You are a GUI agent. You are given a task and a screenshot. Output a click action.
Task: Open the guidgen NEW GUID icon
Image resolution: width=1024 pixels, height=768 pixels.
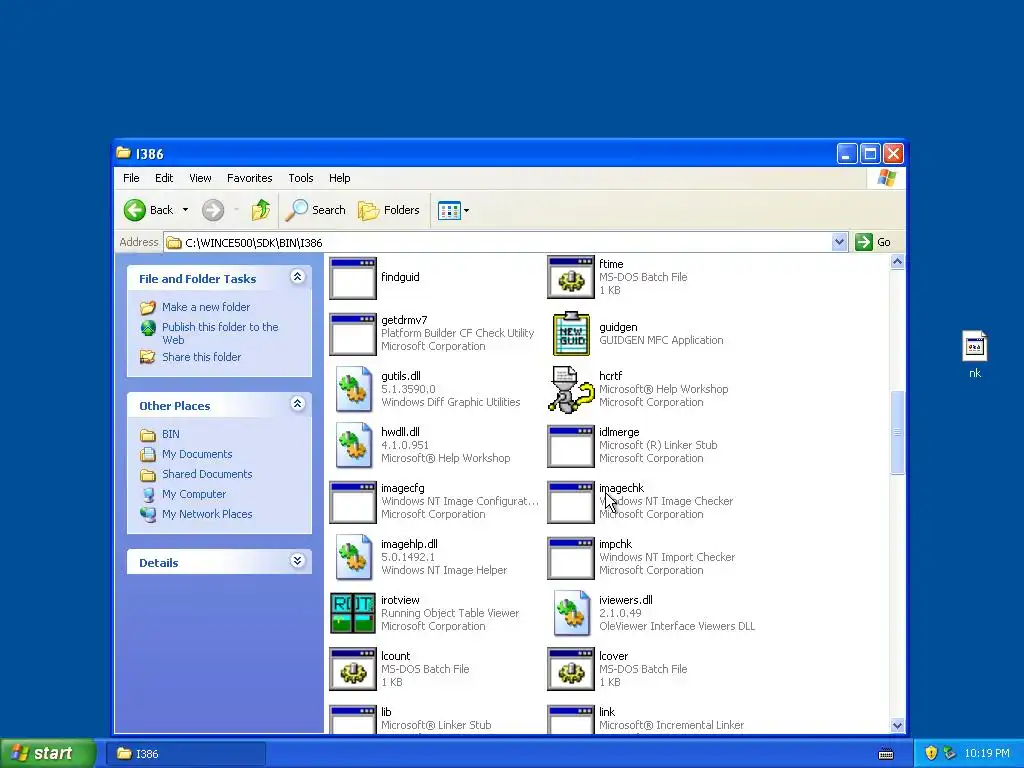point(571,334)
